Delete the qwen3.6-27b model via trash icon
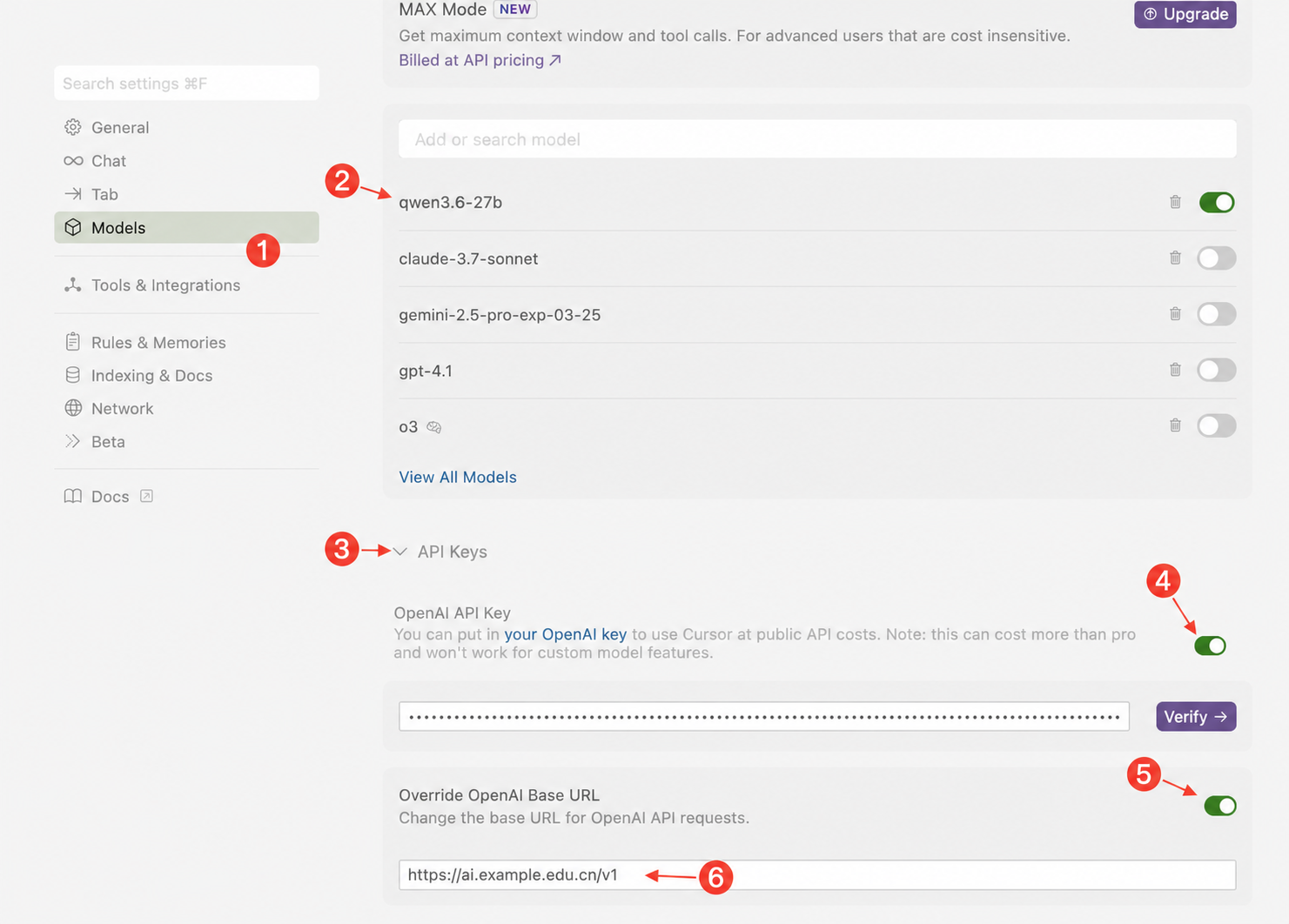 pyautogui.click(x=1175, y=202)
